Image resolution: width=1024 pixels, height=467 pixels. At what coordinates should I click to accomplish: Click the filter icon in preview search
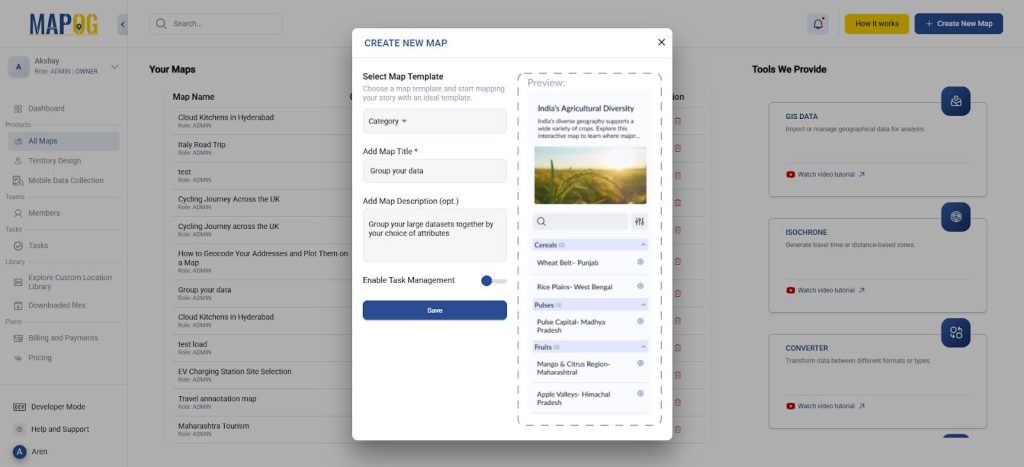pyautogui.click(x=640, y=222)
